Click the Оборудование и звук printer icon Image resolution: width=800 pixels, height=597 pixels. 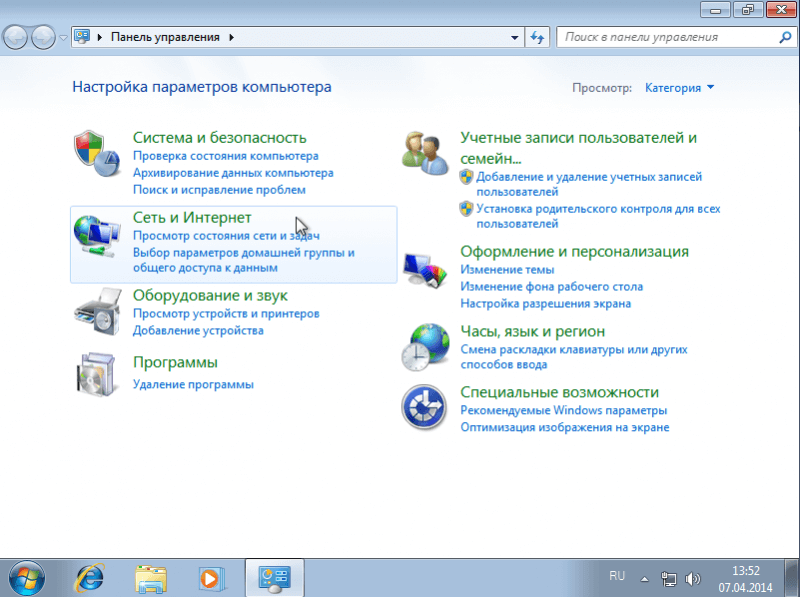pyautogui.click(x=97, y=312)
